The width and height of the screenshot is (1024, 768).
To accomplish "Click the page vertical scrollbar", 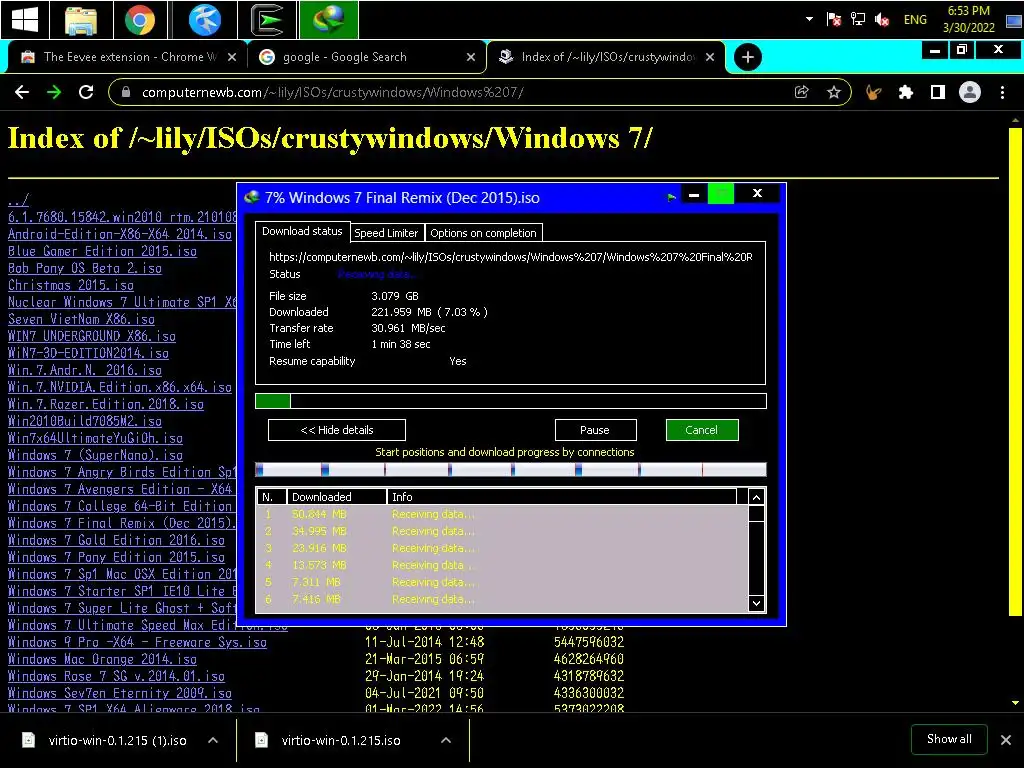I will 1015,371.
